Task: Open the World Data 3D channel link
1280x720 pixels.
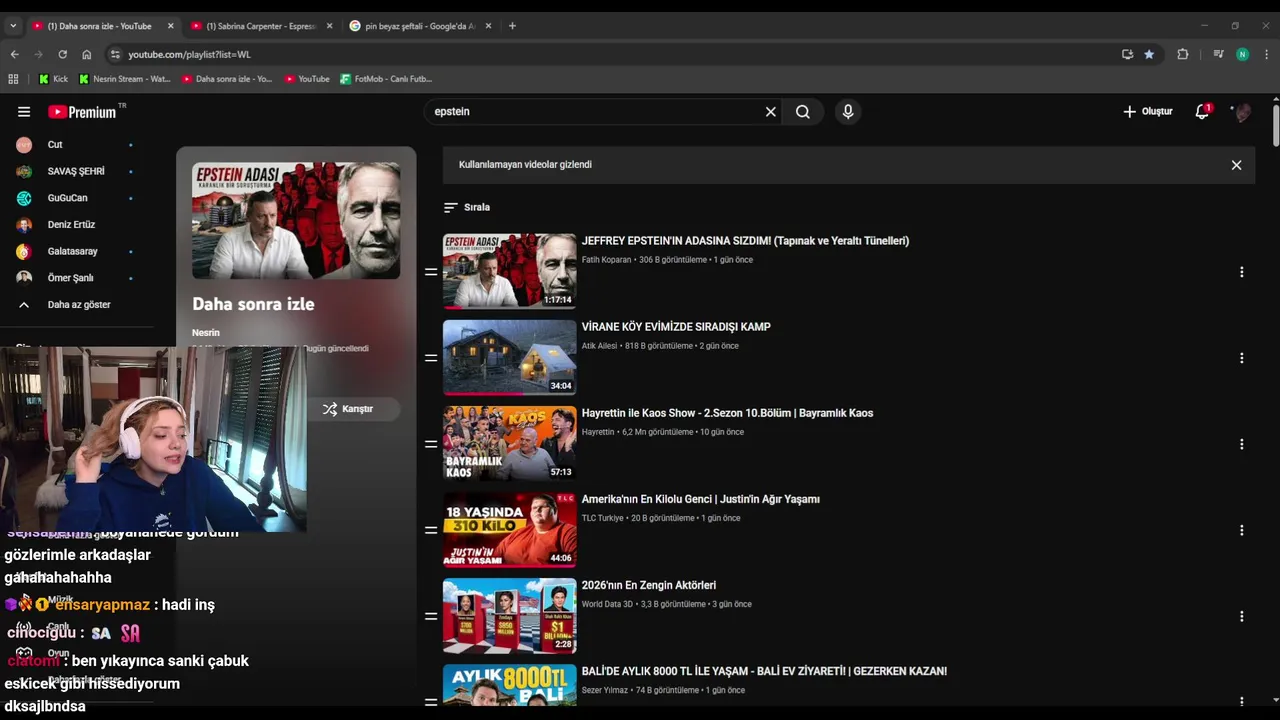Action: [607, 604]
